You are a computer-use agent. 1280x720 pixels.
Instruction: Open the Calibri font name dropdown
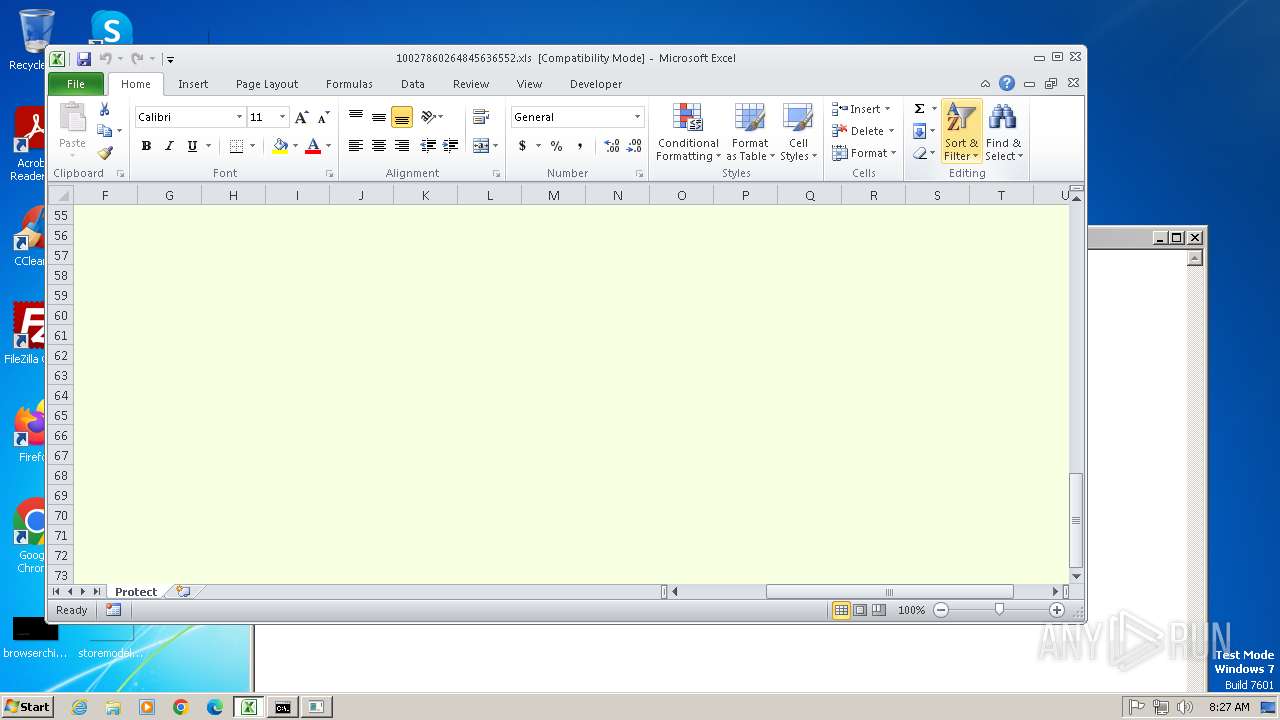click(239, 117)
